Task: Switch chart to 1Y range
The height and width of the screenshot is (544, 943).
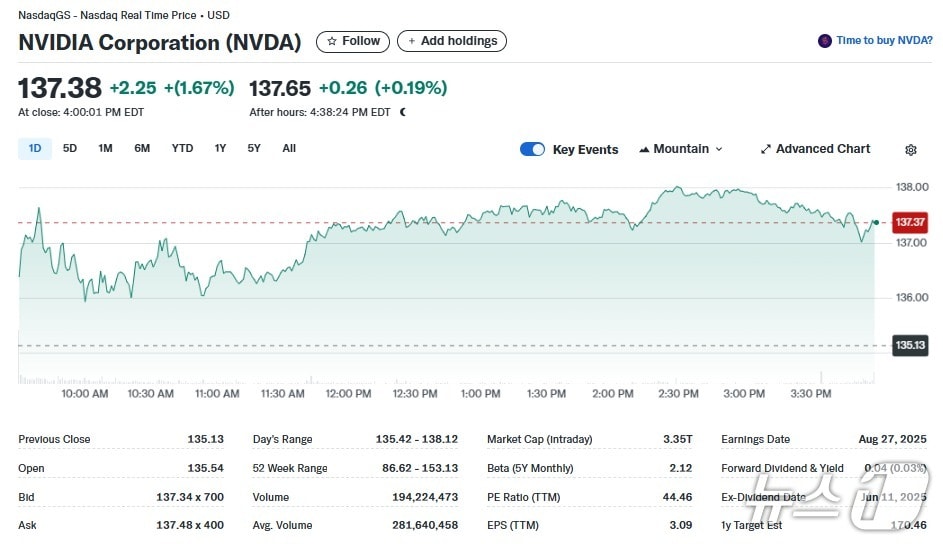Action: pyautogui.click(x=220, y=148)
